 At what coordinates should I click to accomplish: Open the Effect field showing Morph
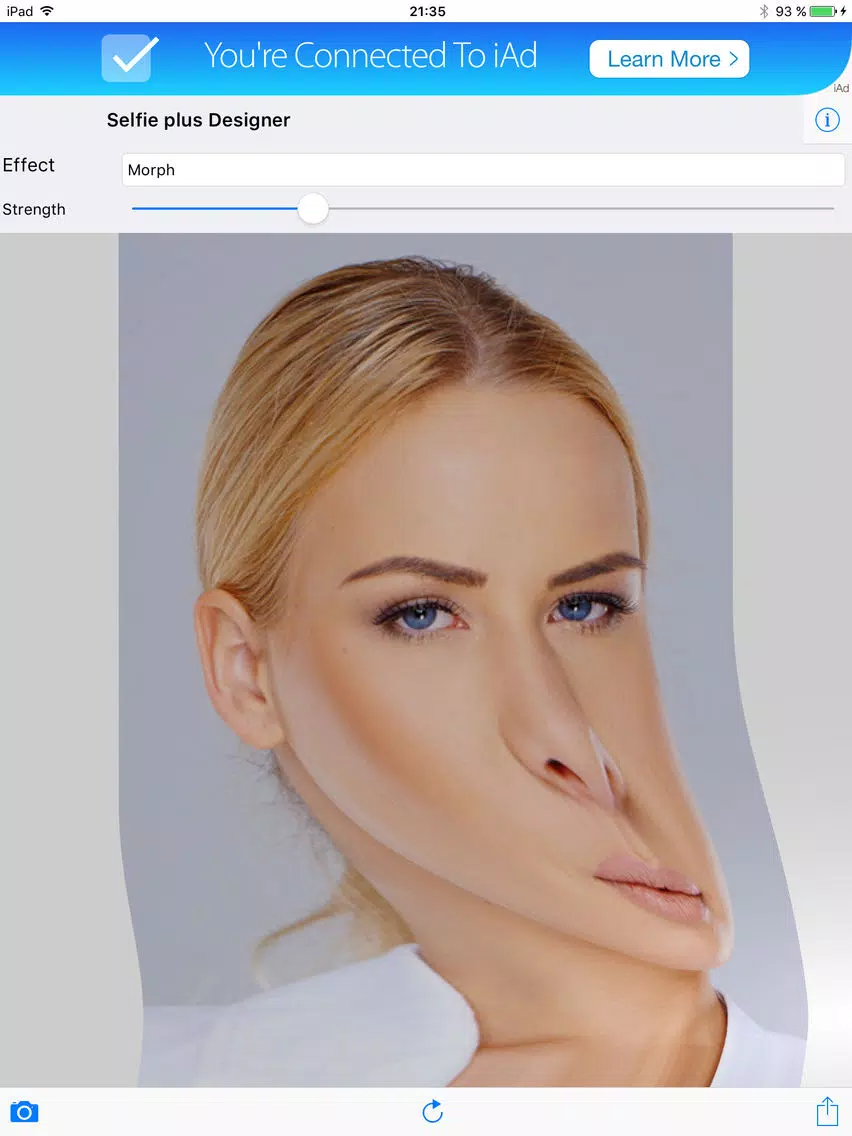[x=483, y=170]
